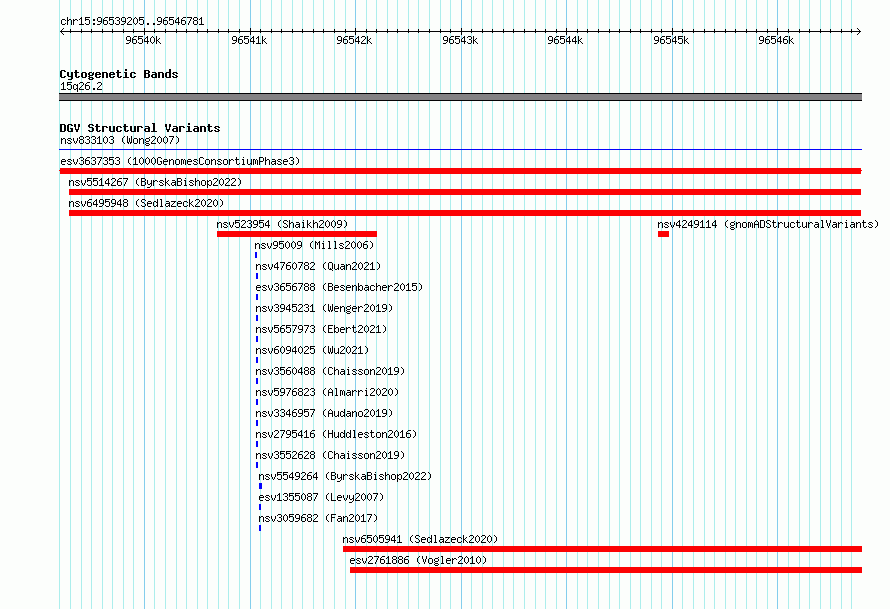The height and width of the screenshot is (609, 890).
Task: Click the 96541k ruler tick label
Action: point(249,40)
